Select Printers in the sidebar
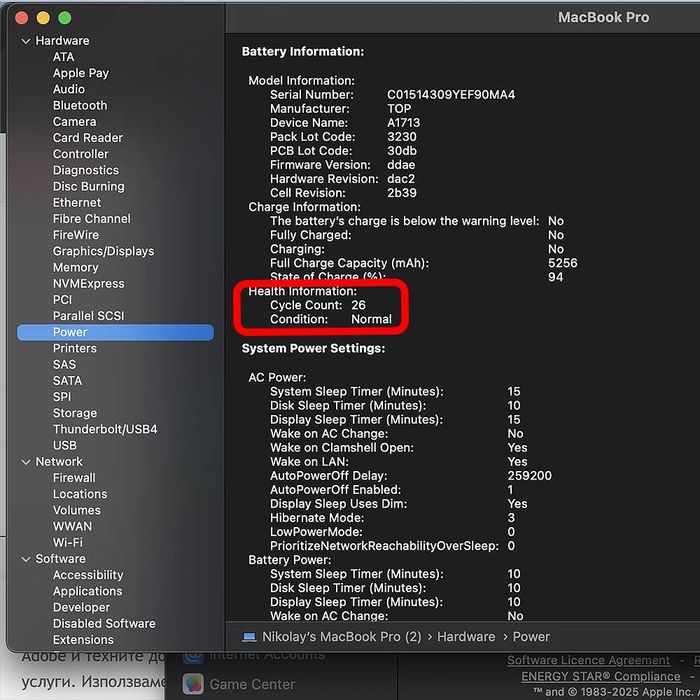This screenshot has height=700, width=700. (x=75, y=349)
